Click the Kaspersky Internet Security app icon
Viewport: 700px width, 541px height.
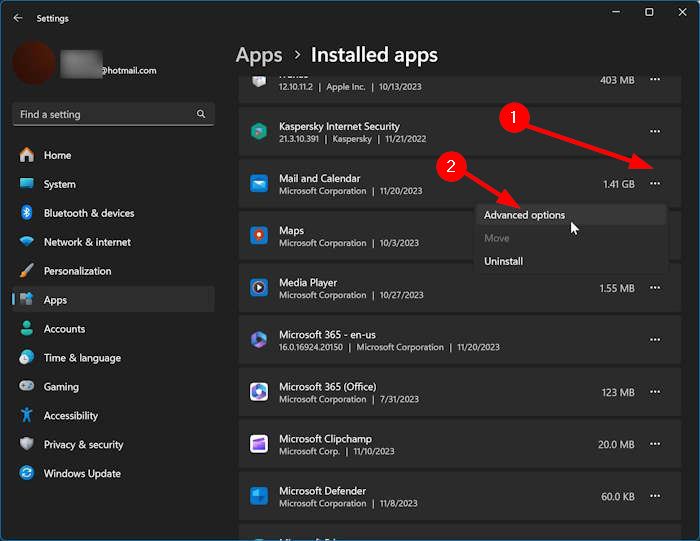point(259,131)
